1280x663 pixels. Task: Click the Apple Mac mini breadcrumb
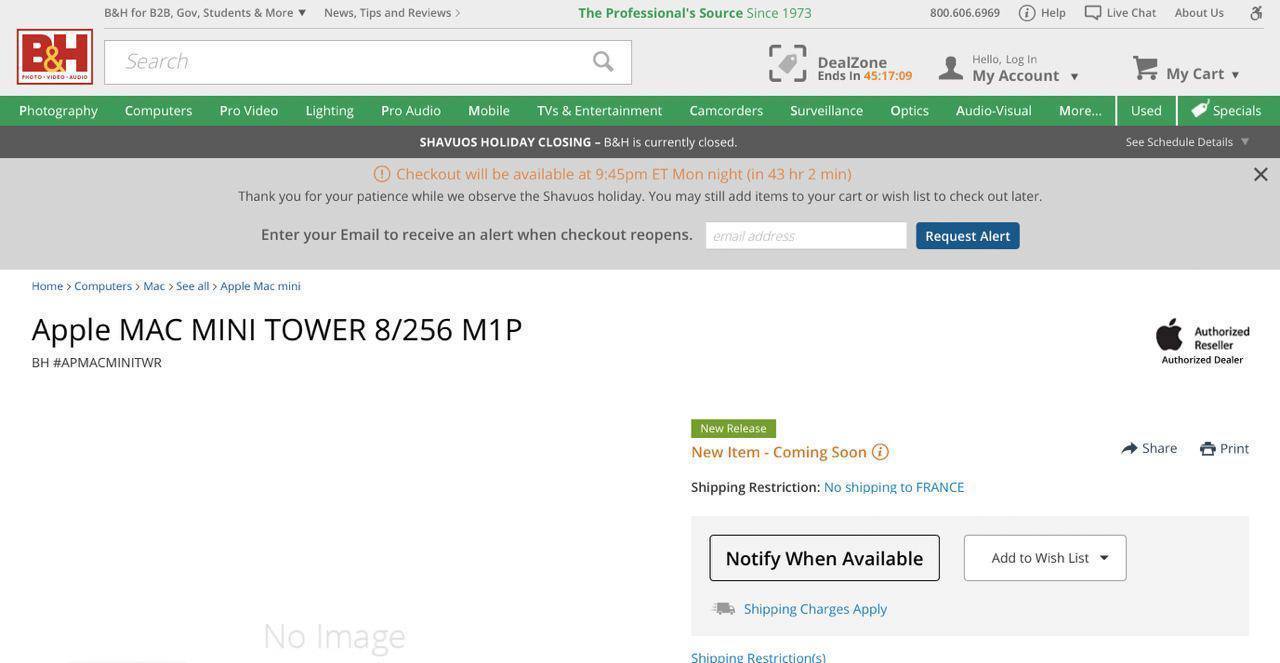(x=260, y=286)
